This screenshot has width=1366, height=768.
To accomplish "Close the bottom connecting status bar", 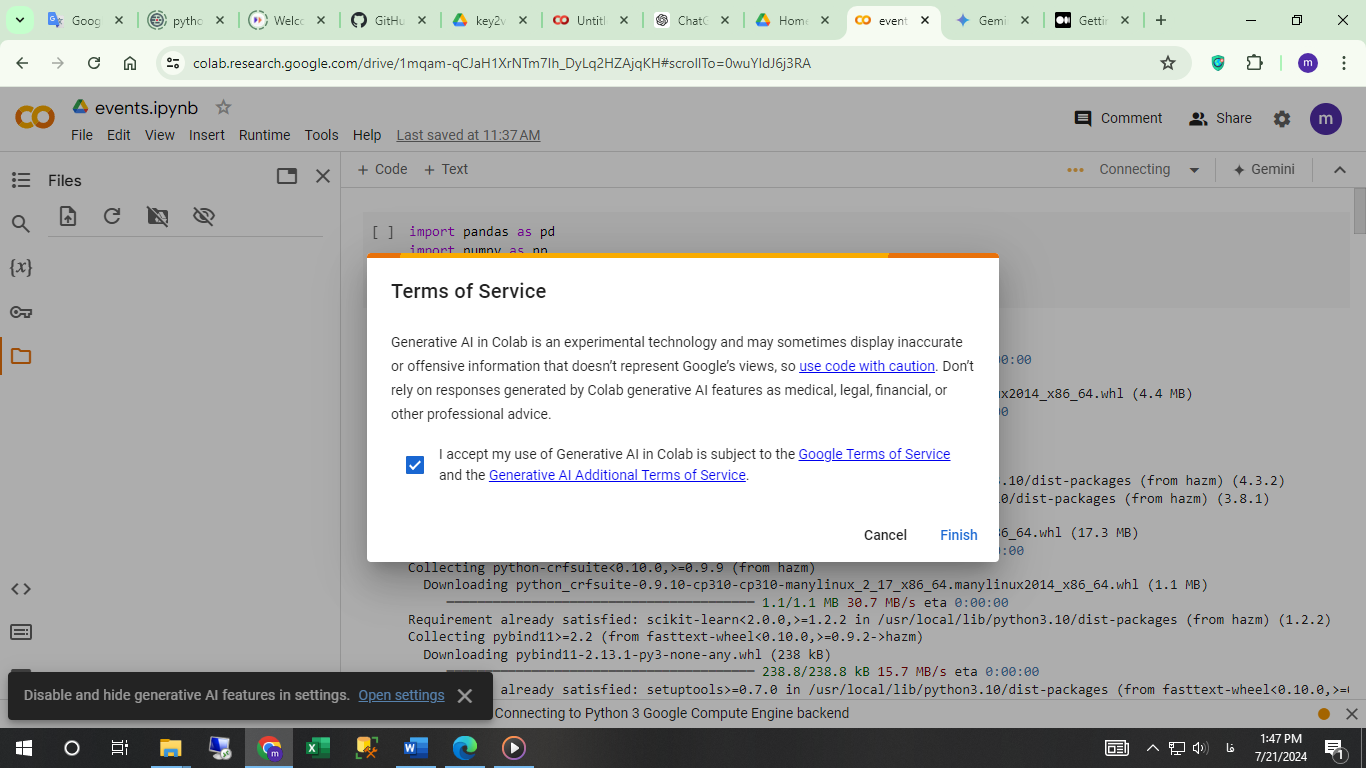I will point(1351,714).
